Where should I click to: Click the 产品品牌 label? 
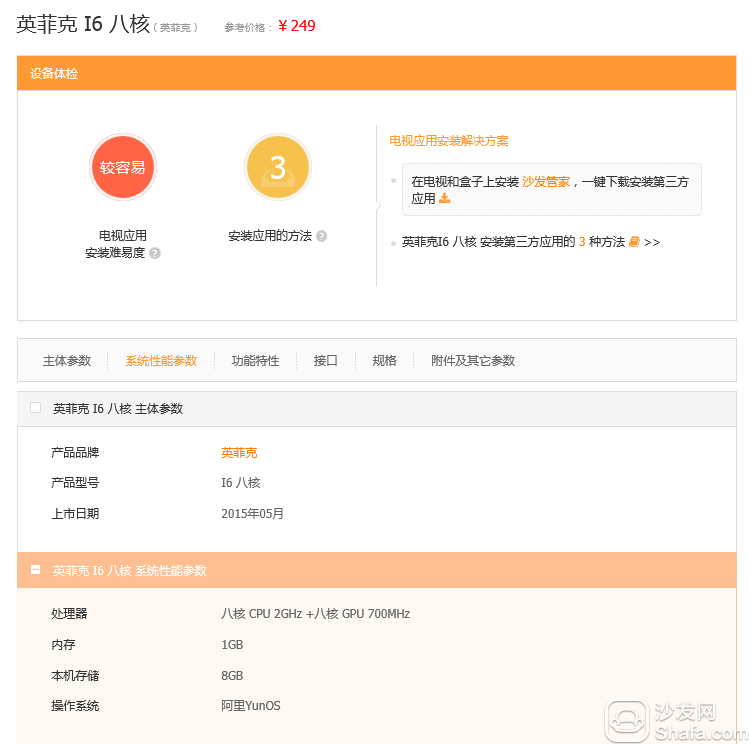(x=75, y=453)
